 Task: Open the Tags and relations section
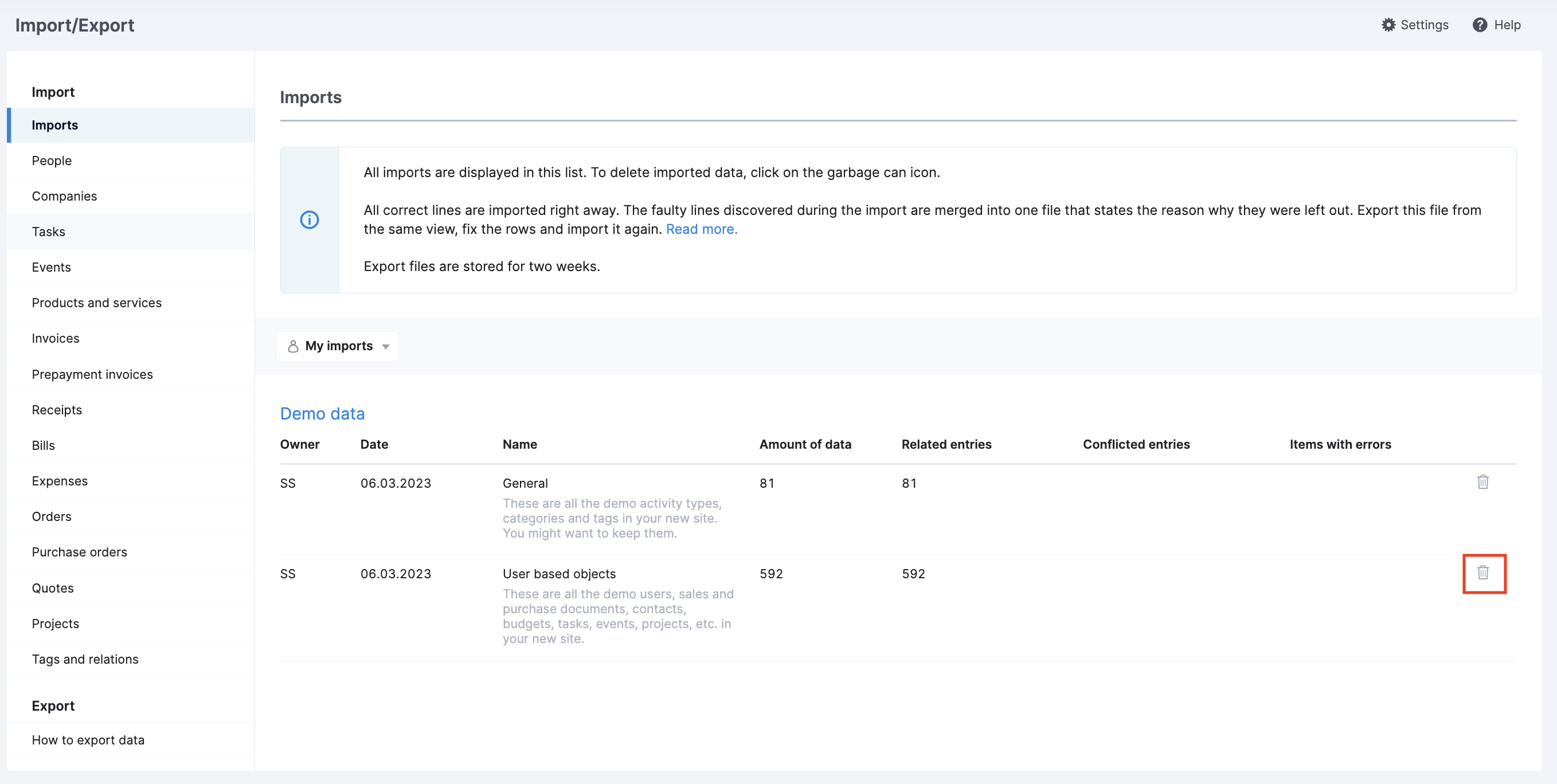tap(85, 659)
